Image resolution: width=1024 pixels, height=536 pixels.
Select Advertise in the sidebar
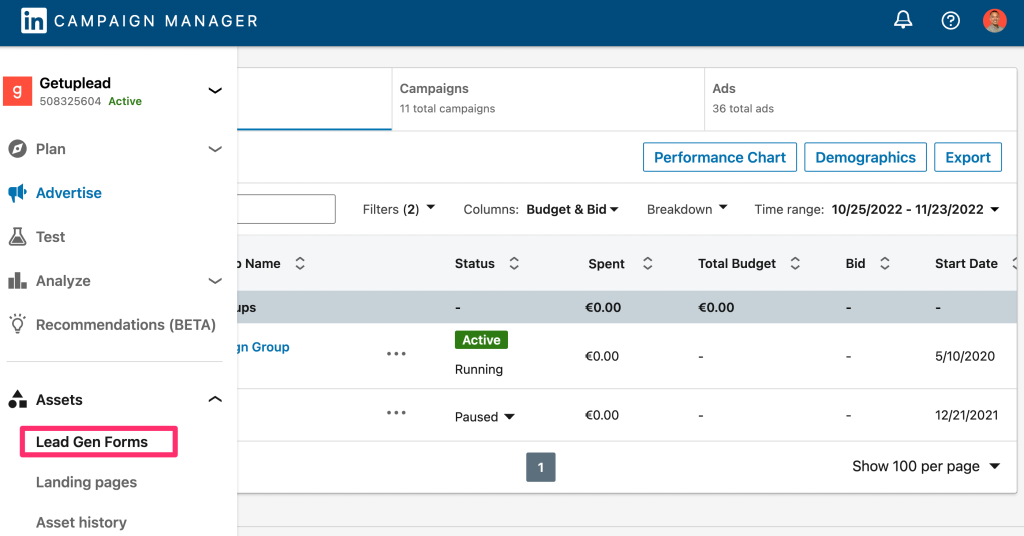[69, 193]
